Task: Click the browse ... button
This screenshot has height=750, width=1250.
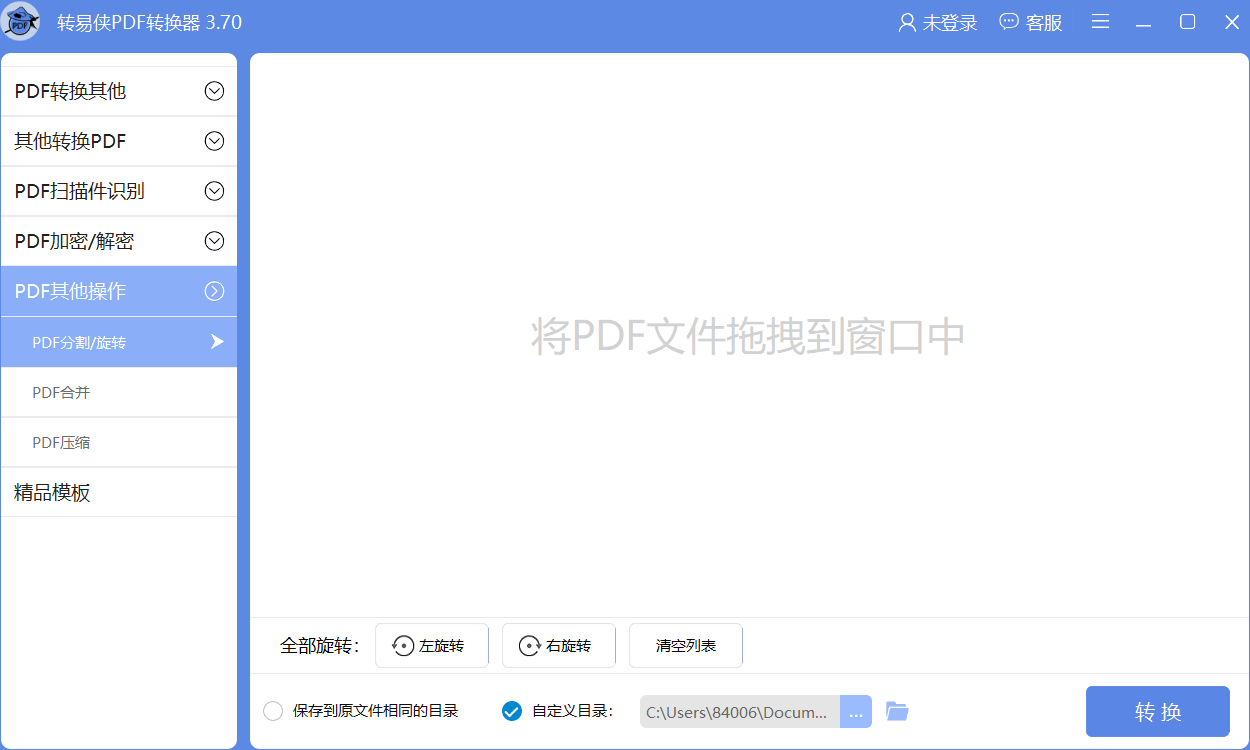Action: pos(856,712)
